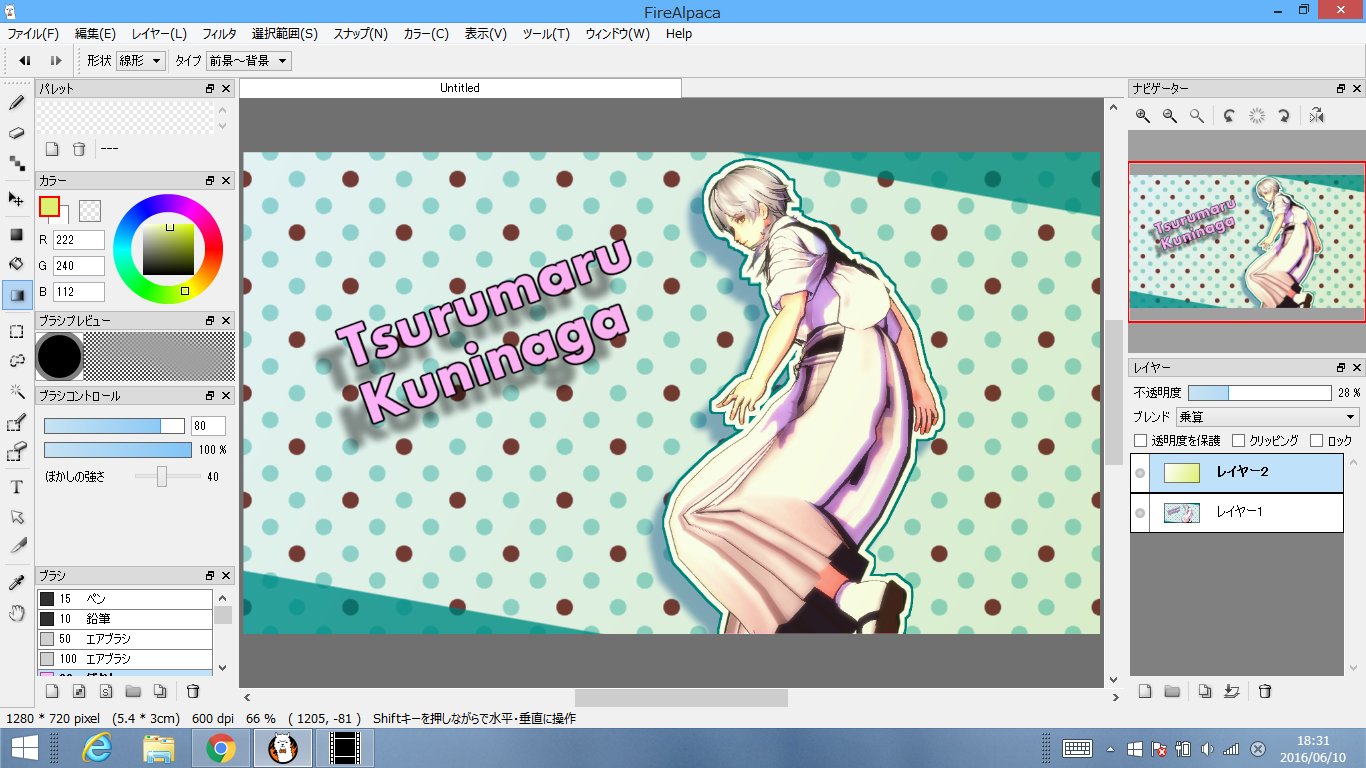
Task: Float the カラー panel
Action: click(x=210, y=181)
